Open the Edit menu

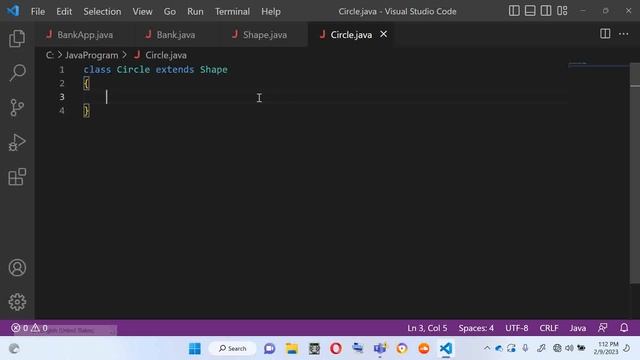(64, 11)
